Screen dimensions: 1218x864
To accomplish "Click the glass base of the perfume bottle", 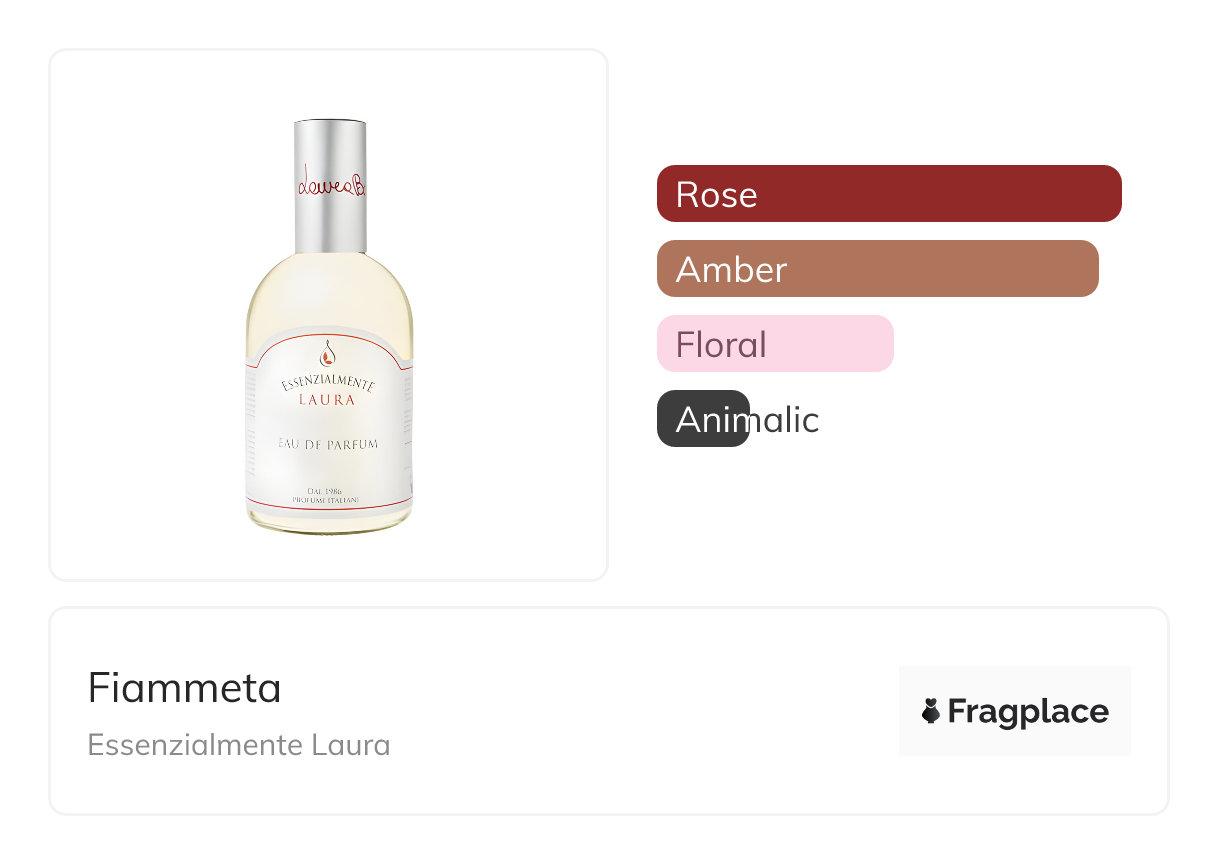I will click(328, 522).
